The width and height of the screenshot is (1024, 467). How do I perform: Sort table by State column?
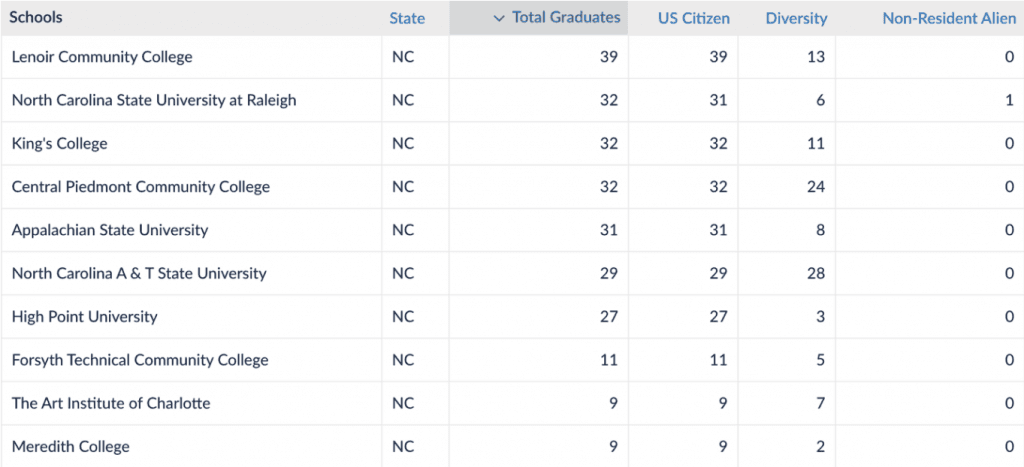tap(407, 18)
